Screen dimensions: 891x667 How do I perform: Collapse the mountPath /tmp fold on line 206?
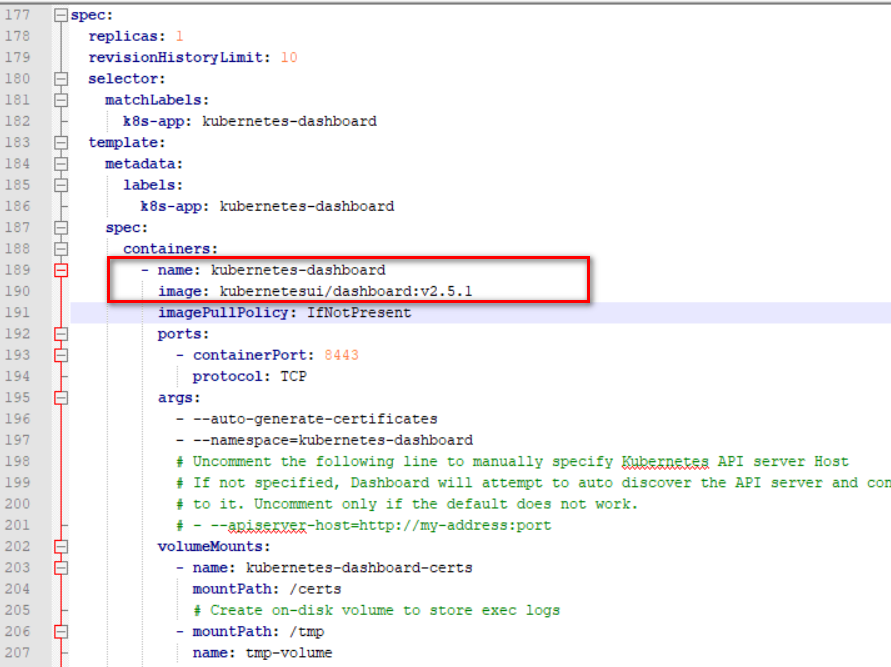[x=61, y=632]
